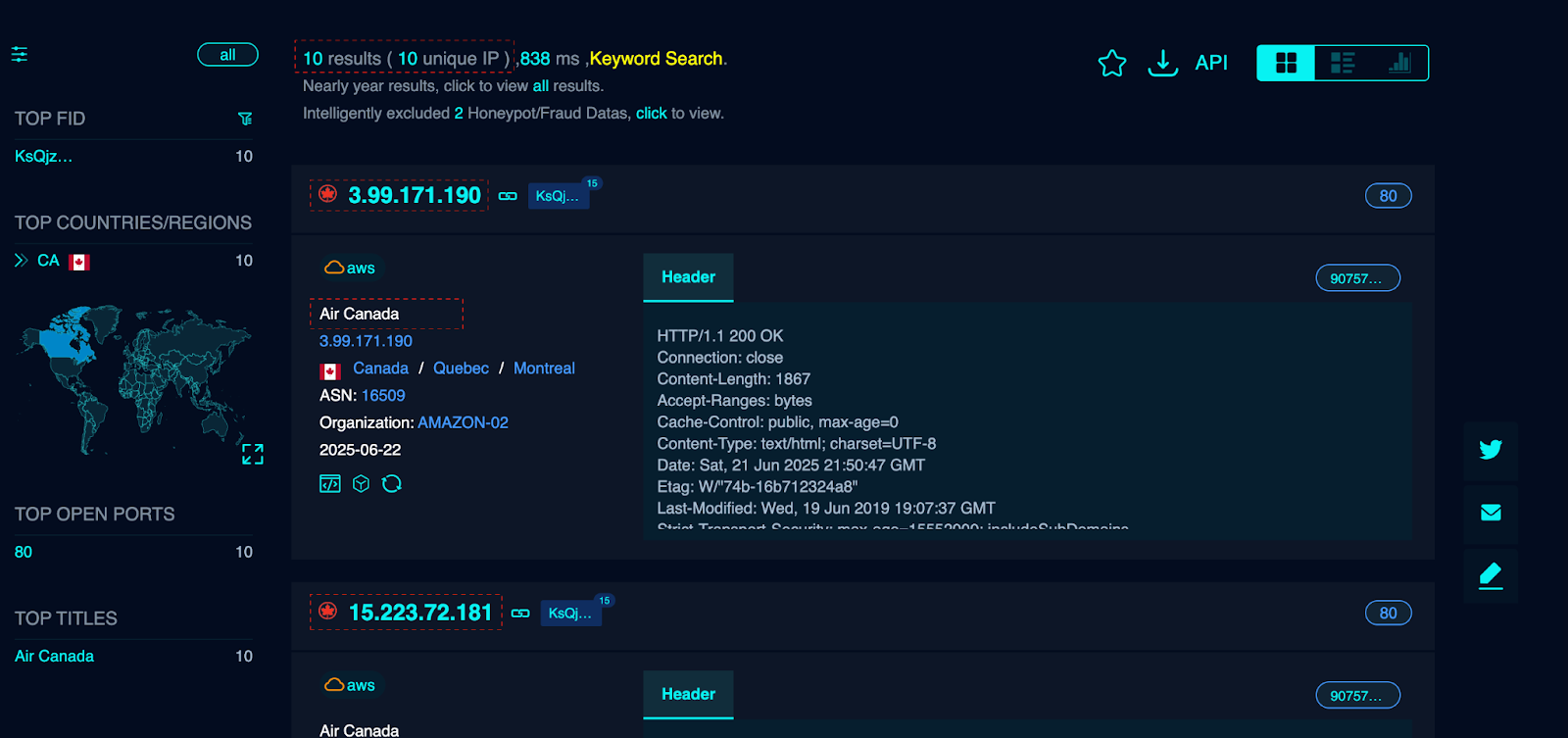Open organization AMAZON-02 link
The image size is (1568, 738).
point(463,422)
